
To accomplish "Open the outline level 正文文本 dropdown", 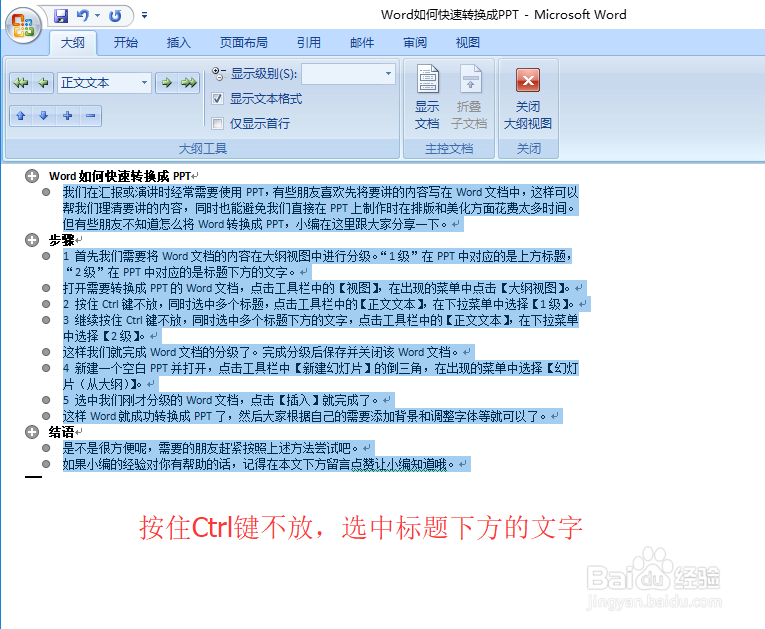I will tap(144, 82).
